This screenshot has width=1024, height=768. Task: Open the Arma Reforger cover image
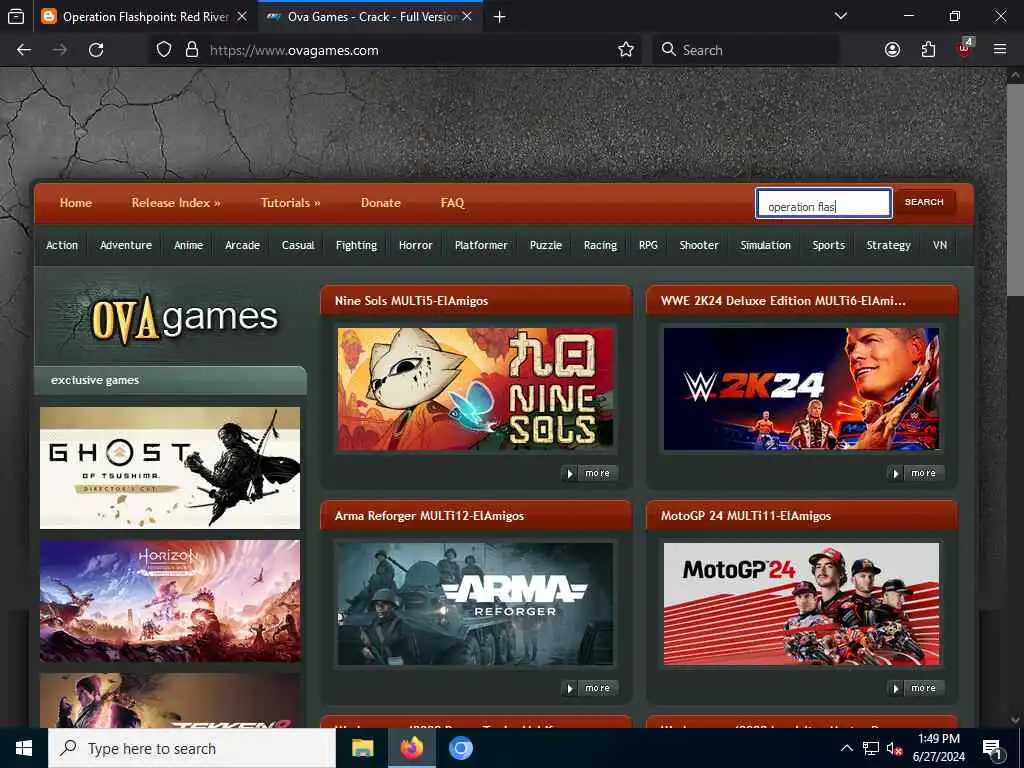coord(475,603)
